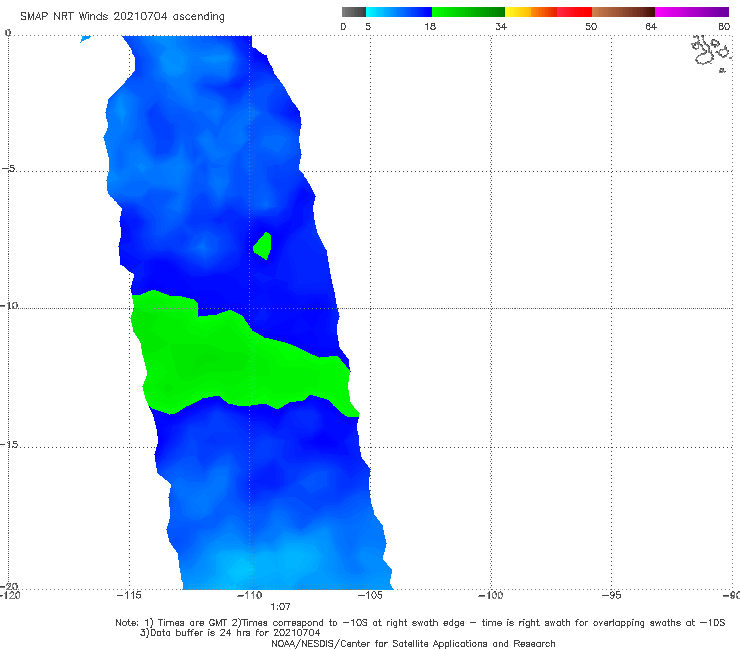Click the color bar label 50
740x650 pixels.
click(x=591, y=27)
